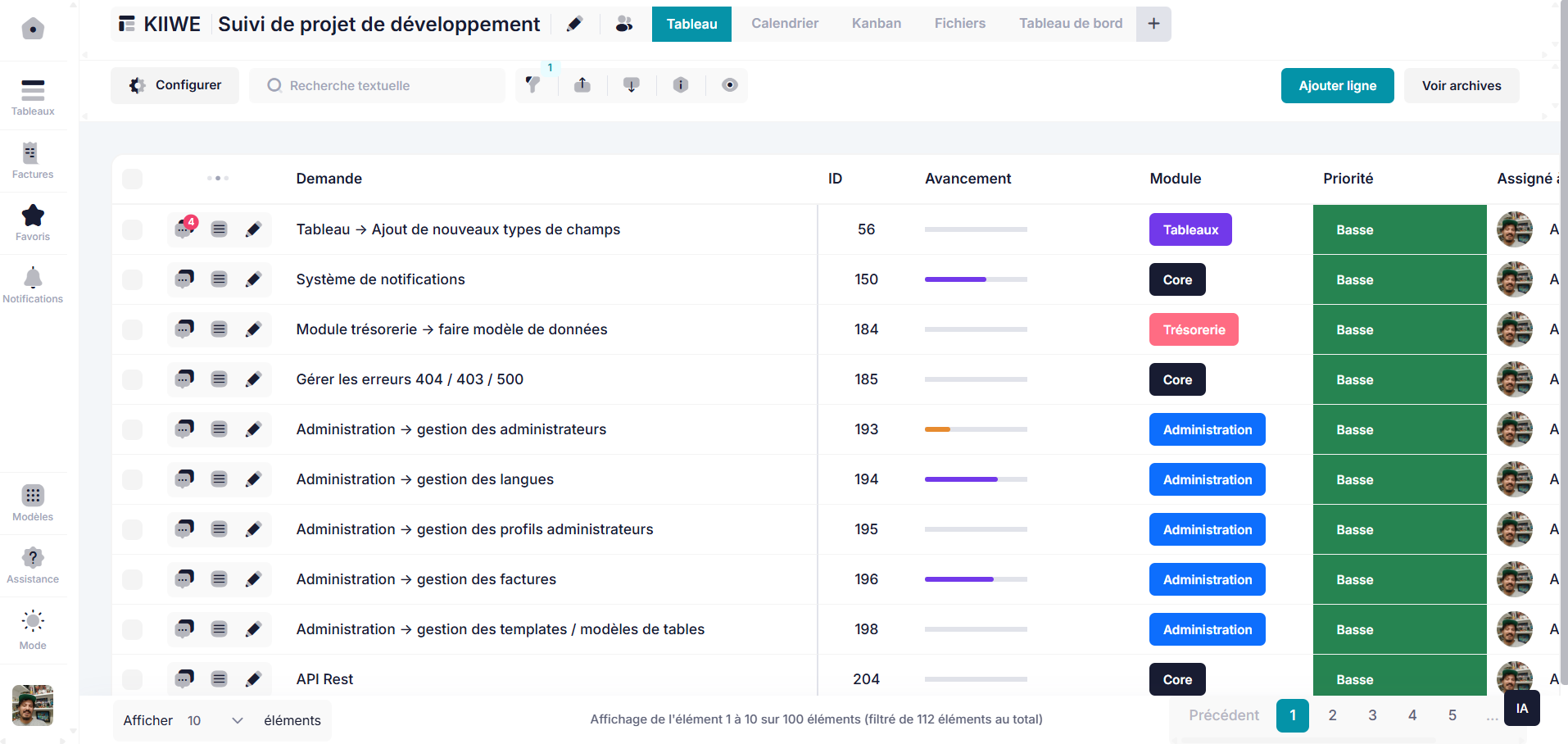Click the Ajouter ligne button
The width and height of the screenshot is (1568, 744).
click(x=1337, y=86)
